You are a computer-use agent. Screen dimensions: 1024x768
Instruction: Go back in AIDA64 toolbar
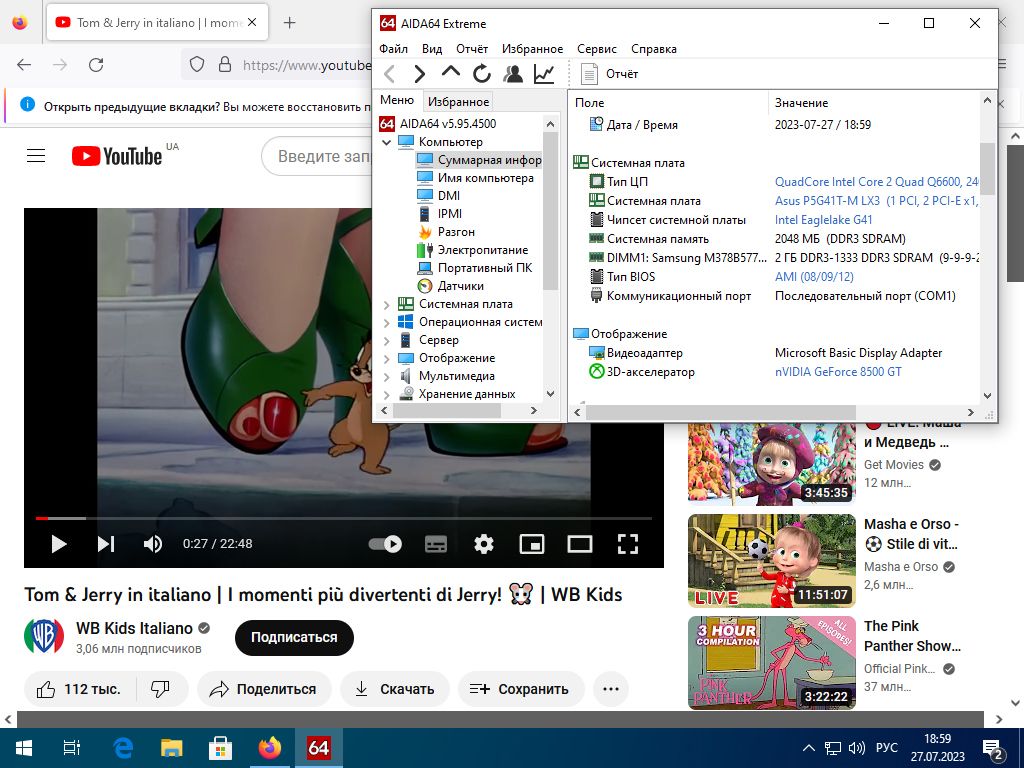(x=389, y=74)
